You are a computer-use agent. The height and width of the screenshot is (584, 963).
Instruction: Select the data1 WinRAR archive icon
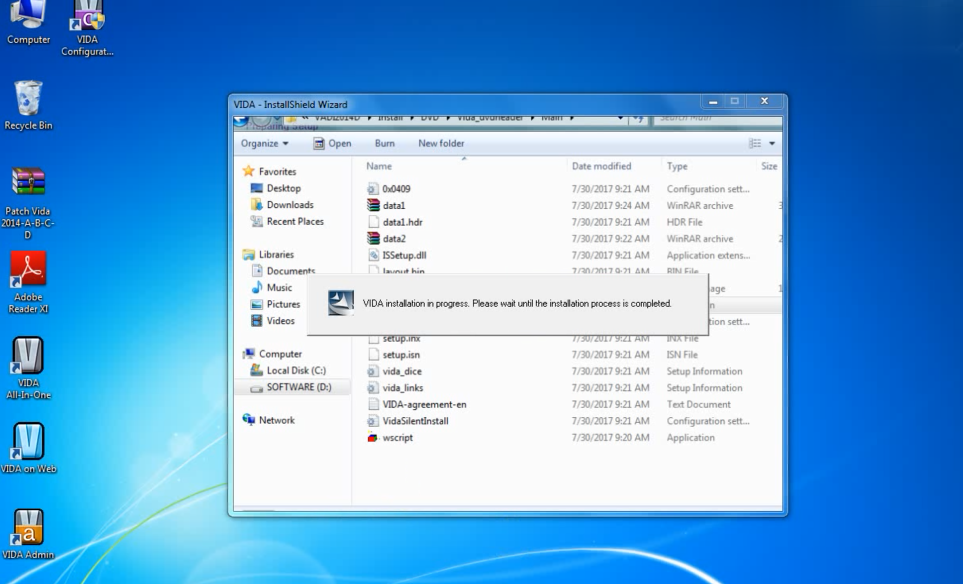click(x=373, y=205)
